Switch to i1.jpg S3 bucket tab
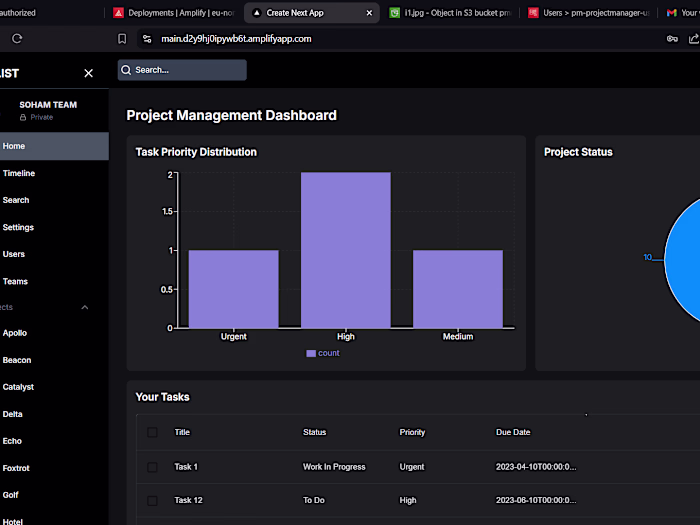 coord(450,13)
